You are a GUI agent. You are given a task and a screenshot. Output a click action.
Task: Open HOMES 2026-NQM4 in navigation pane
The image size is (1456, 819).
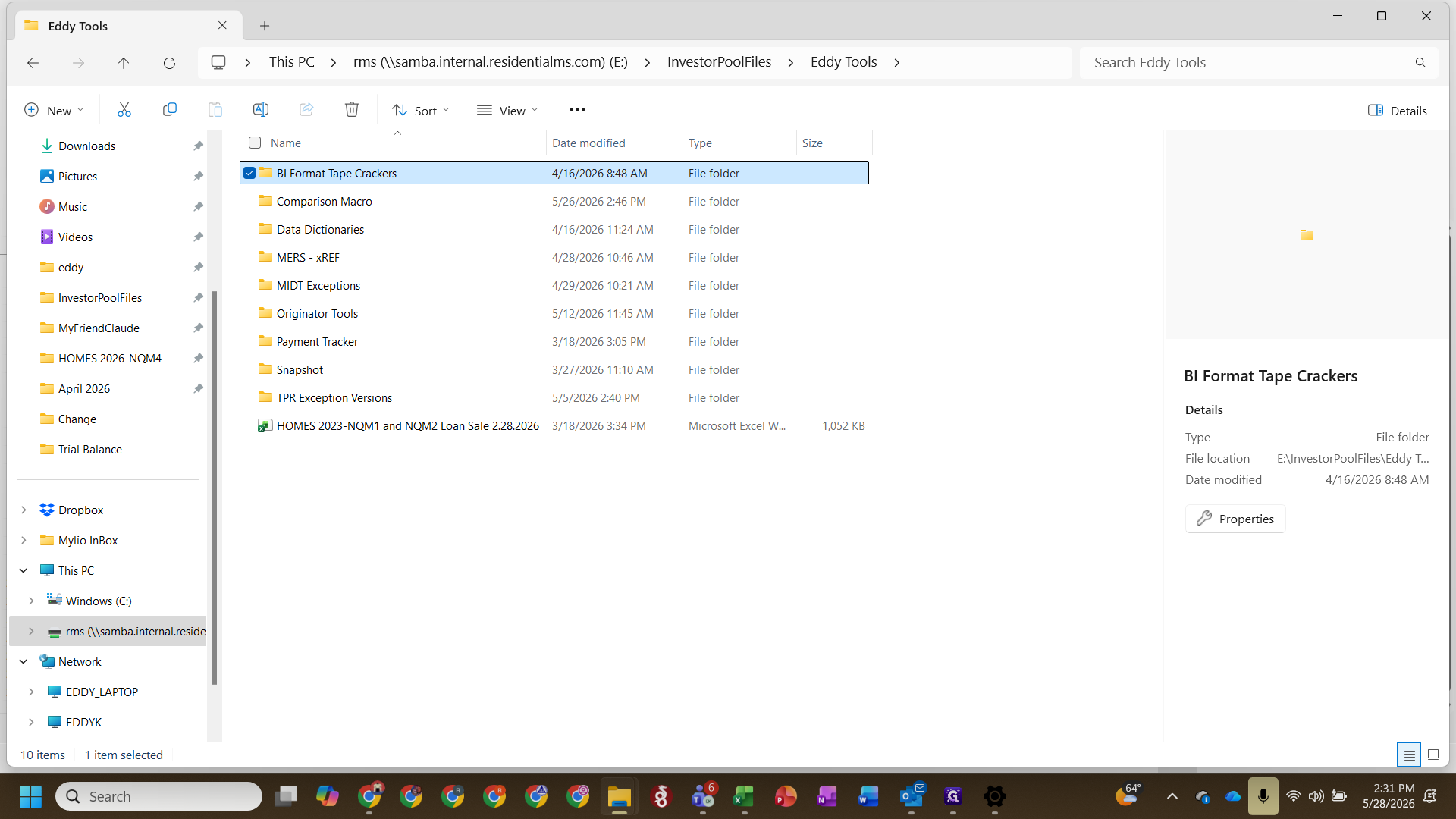coord(109,358)
